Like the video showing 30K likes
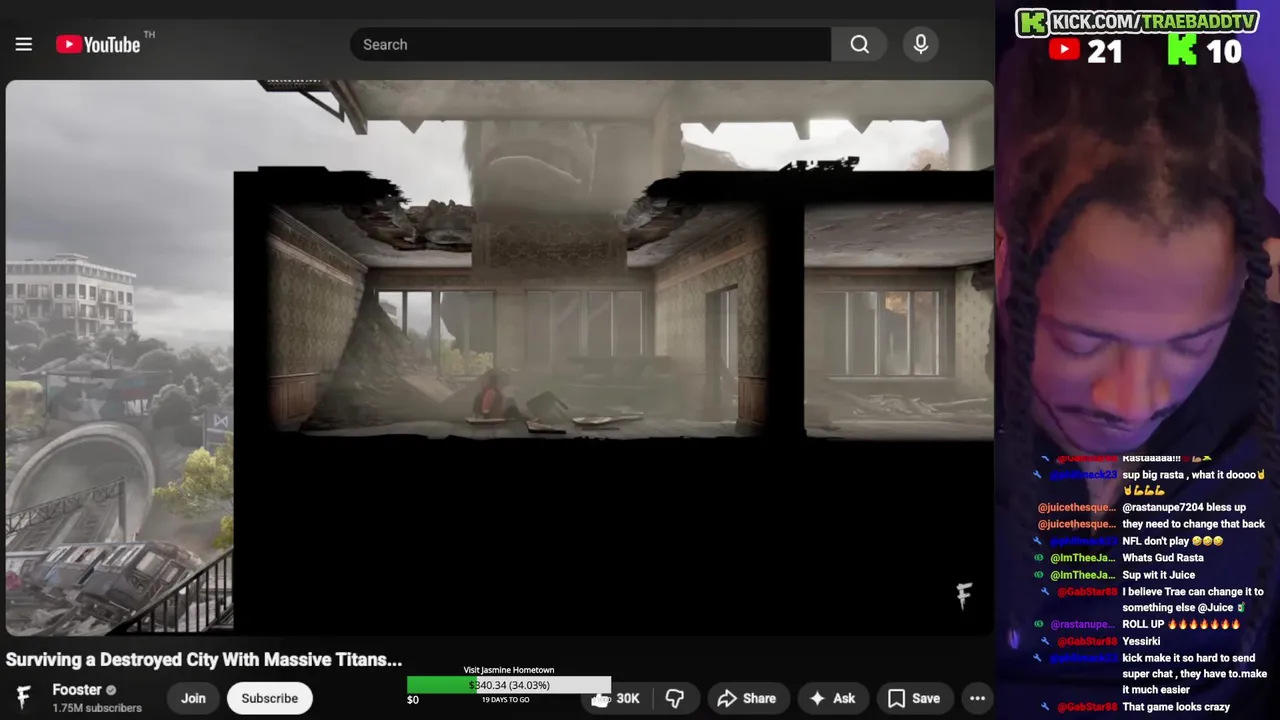The height and width of the screenshot is (720, 1280). tap(616, 698)
